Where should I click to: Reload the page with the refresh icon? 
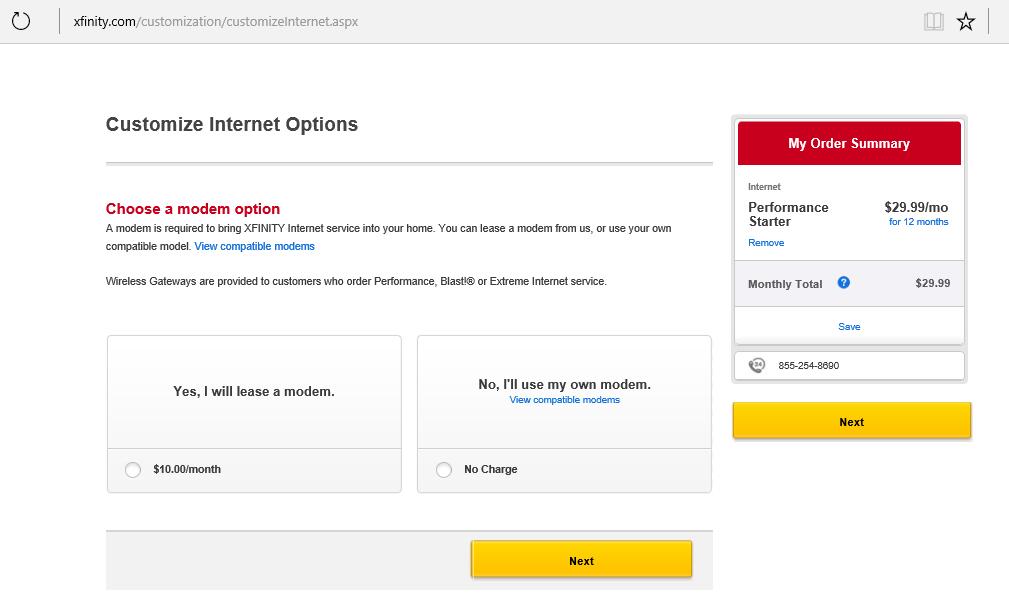tap(21, 21)
